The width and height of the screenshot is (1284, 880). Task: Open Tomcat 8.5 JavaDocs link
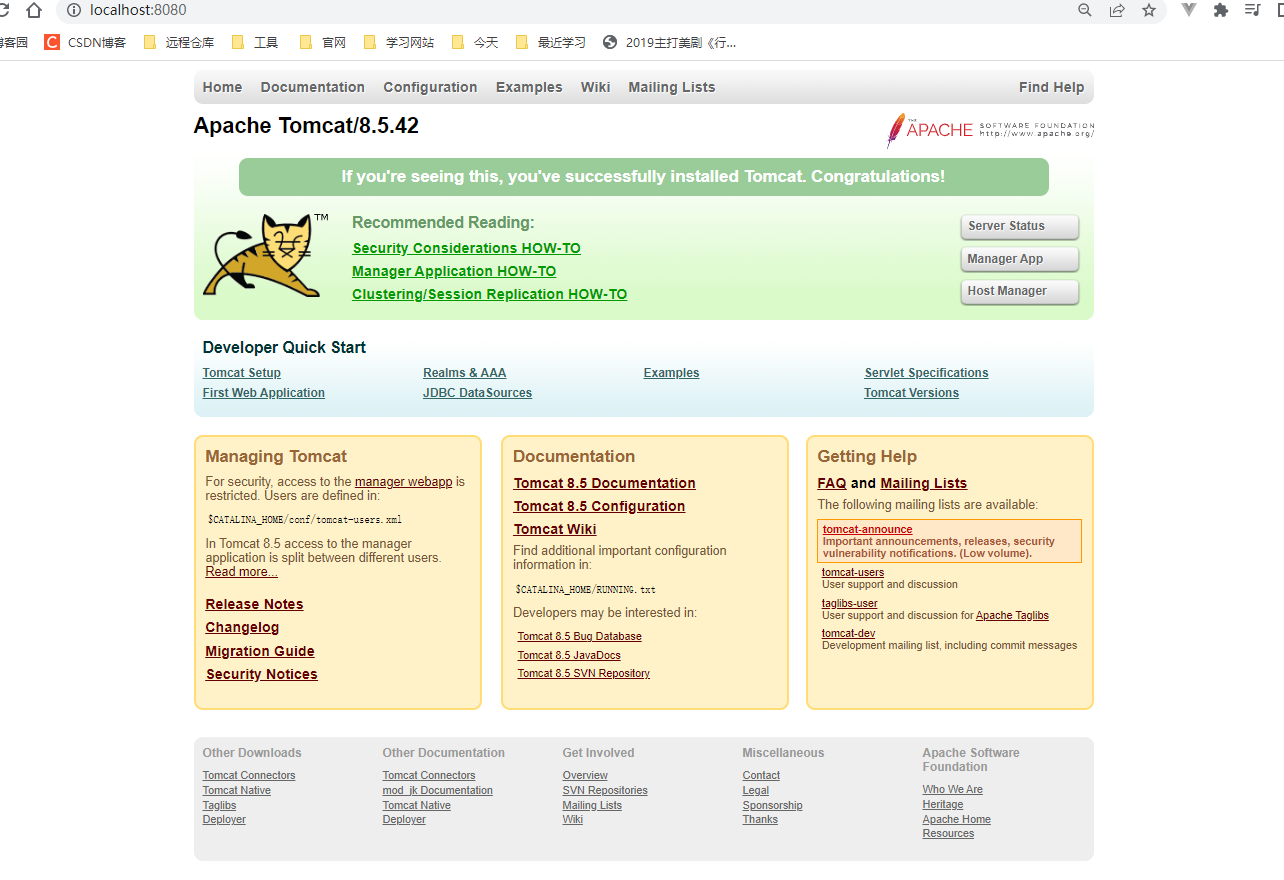[569, 655]
